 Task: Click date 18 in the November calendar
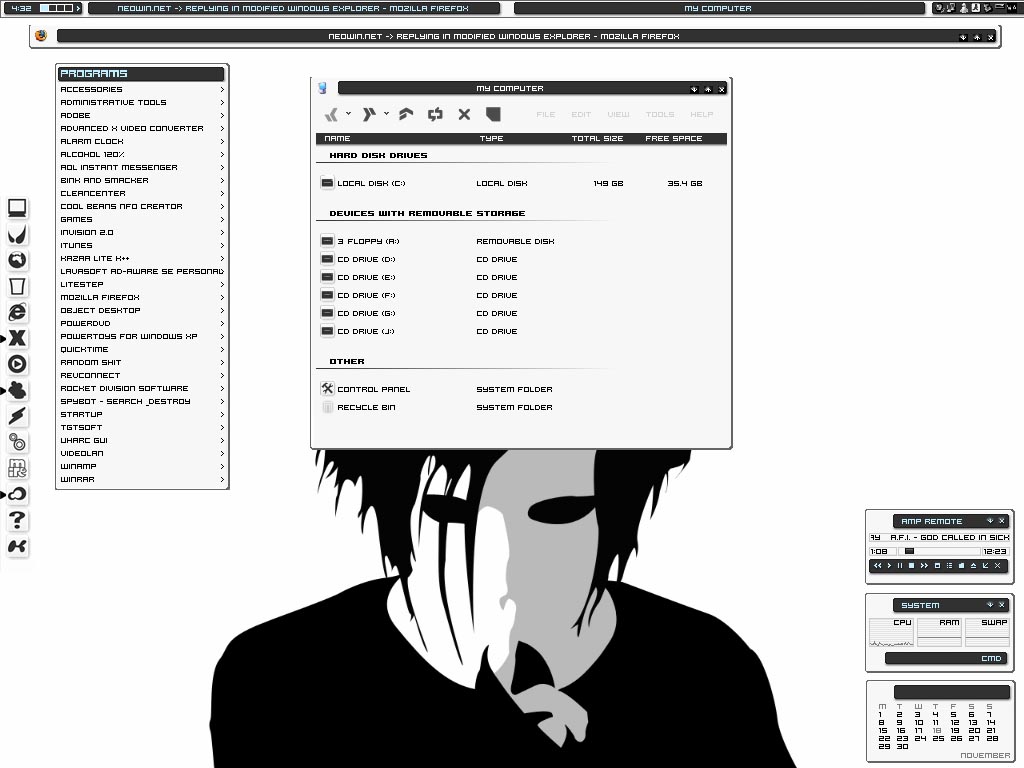pos(937,731)
